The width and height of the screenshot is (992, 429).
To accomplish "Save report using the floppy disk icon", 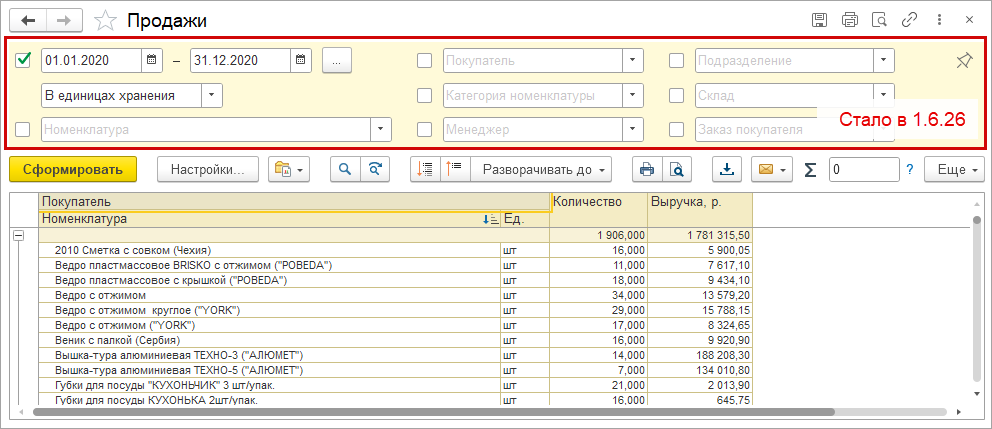I will (820, 20).
